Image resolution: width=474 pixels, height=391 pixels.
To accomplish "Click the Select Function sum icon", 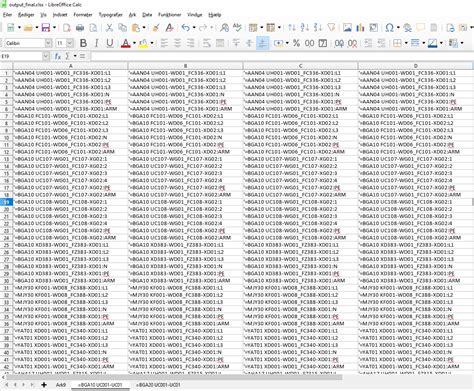I will pos(67,56).
